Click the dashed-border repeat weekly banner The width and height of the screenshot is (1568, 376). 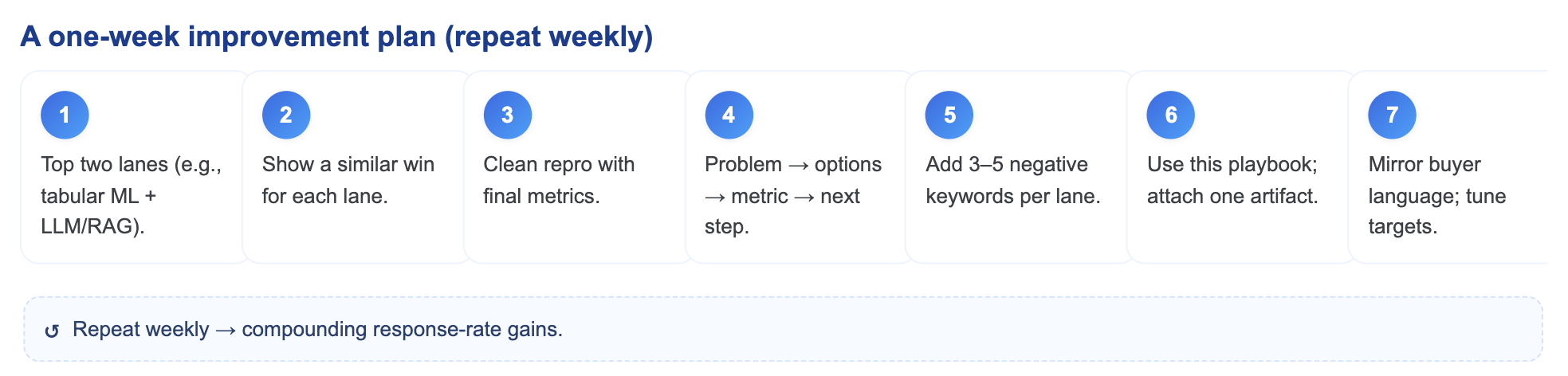pyautogui.click(x=784, y=329)
